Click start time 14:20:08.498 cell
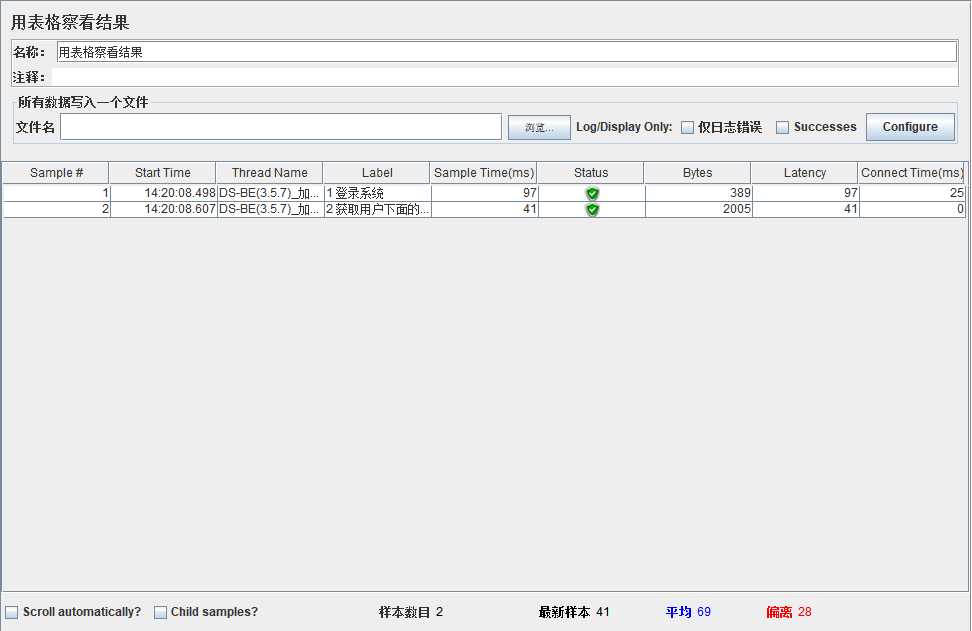972x631 pixels. 163,193
